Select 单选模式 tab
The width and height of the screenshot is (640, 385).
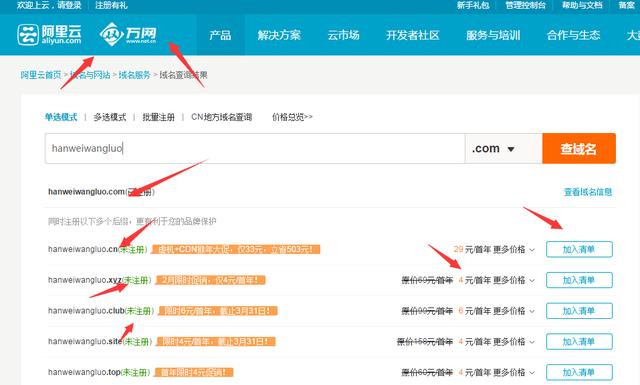(x=61, y=117)
